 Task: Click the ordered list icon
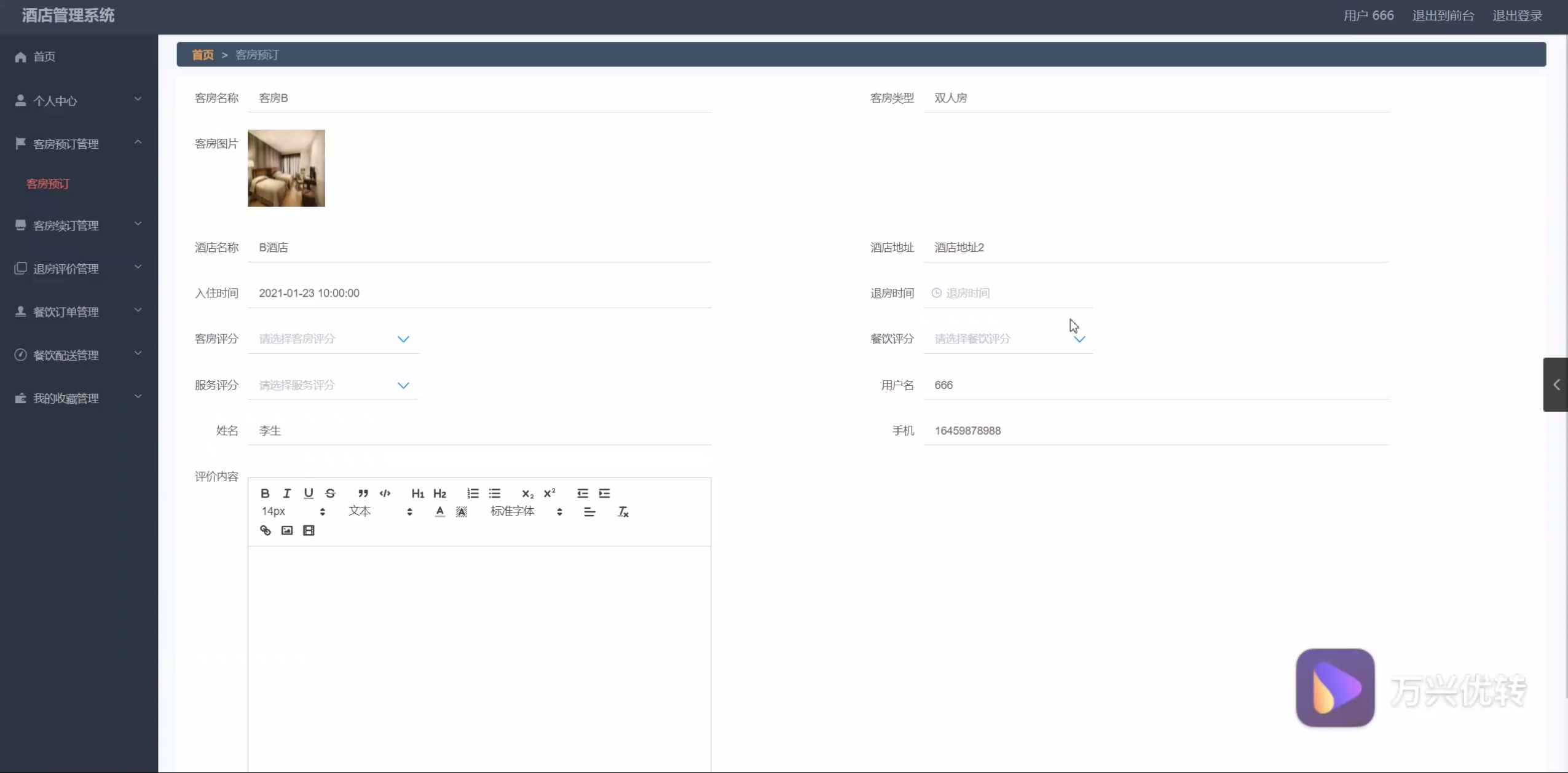click(x=473, y=493)
